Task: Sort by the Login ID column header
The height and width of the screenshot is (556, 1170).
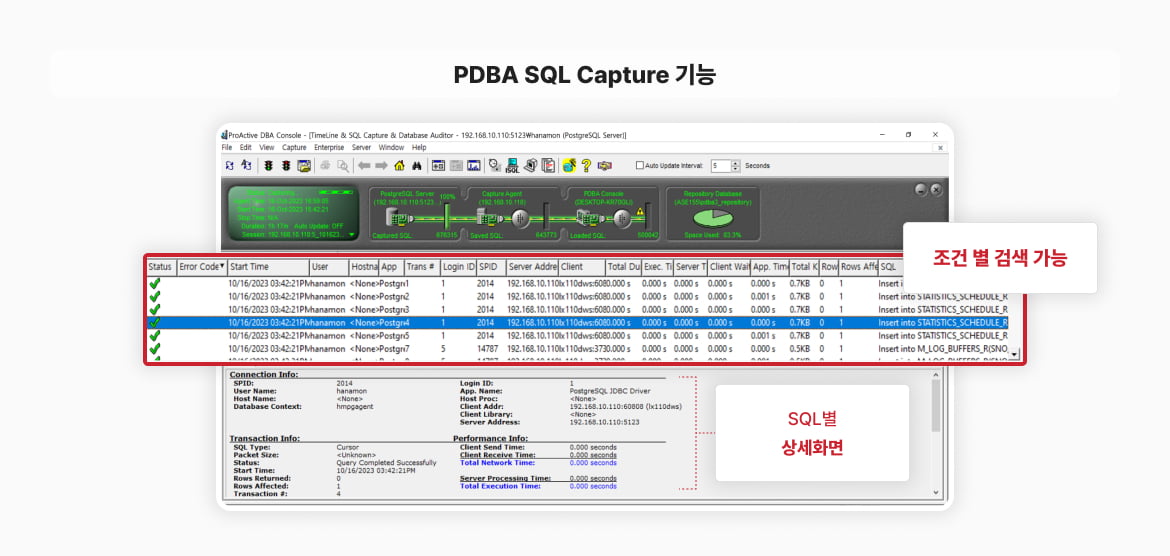Action: pos(458,266)
